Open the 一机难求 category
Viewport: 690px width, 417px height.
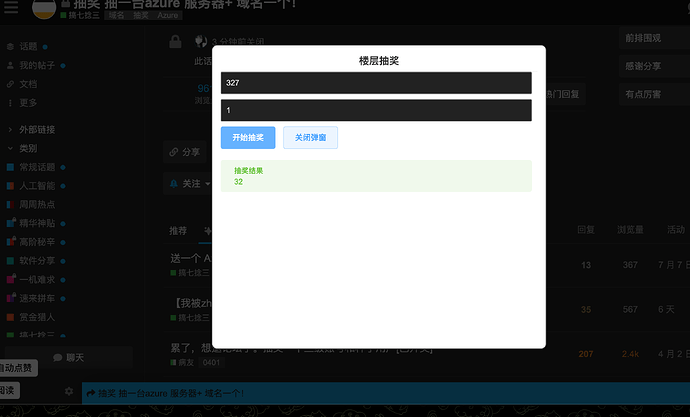(37, 280)
